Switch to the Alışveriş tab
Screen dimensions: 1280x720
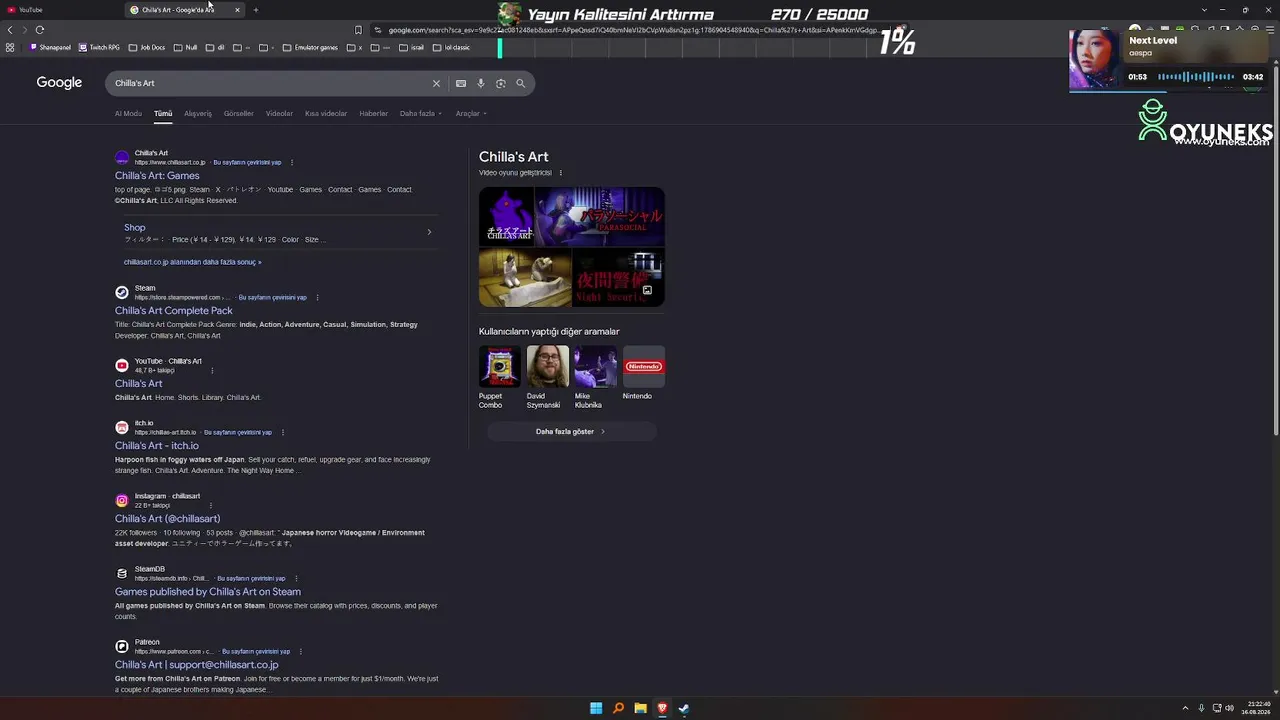pos(198,113)
